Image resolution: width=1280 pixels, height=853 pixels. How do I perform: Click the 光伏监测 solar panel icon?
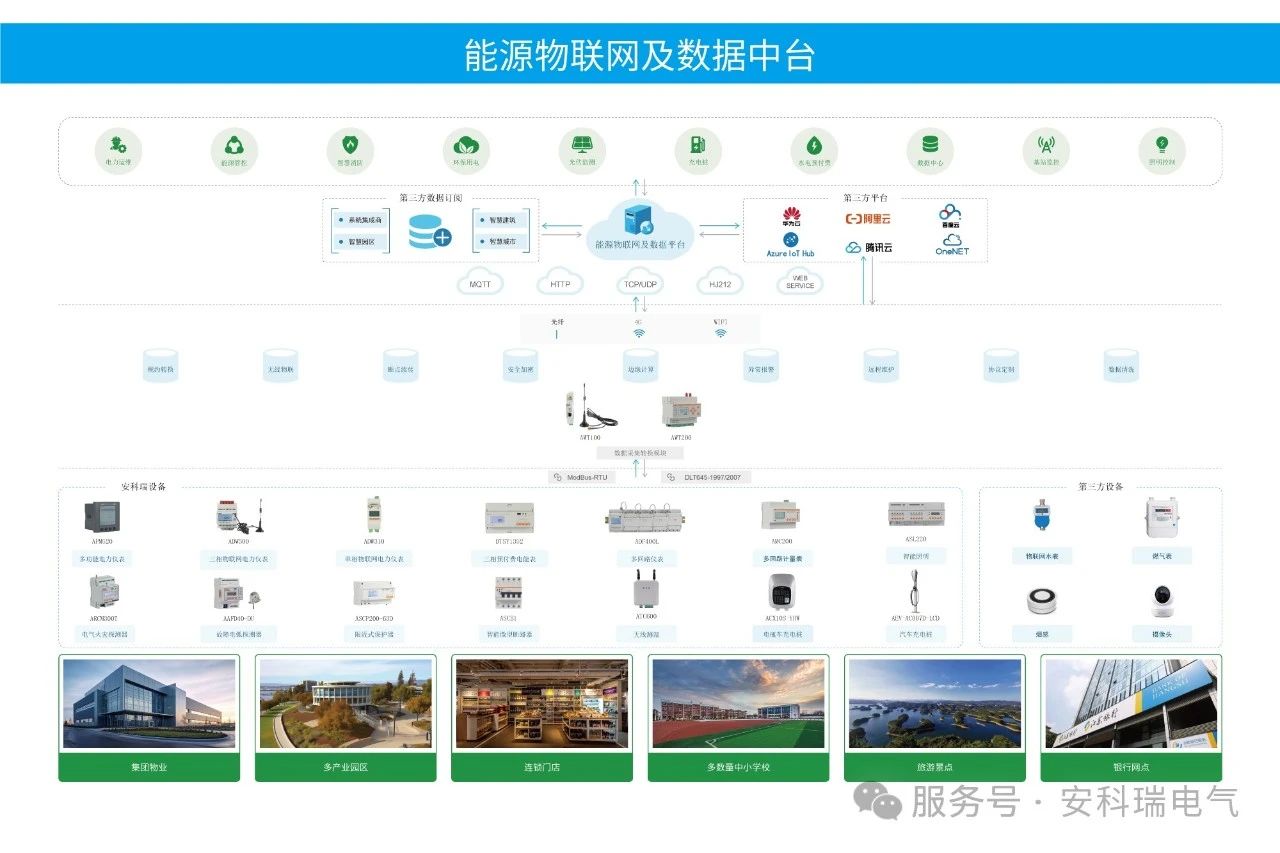click(x=582, y=144)
